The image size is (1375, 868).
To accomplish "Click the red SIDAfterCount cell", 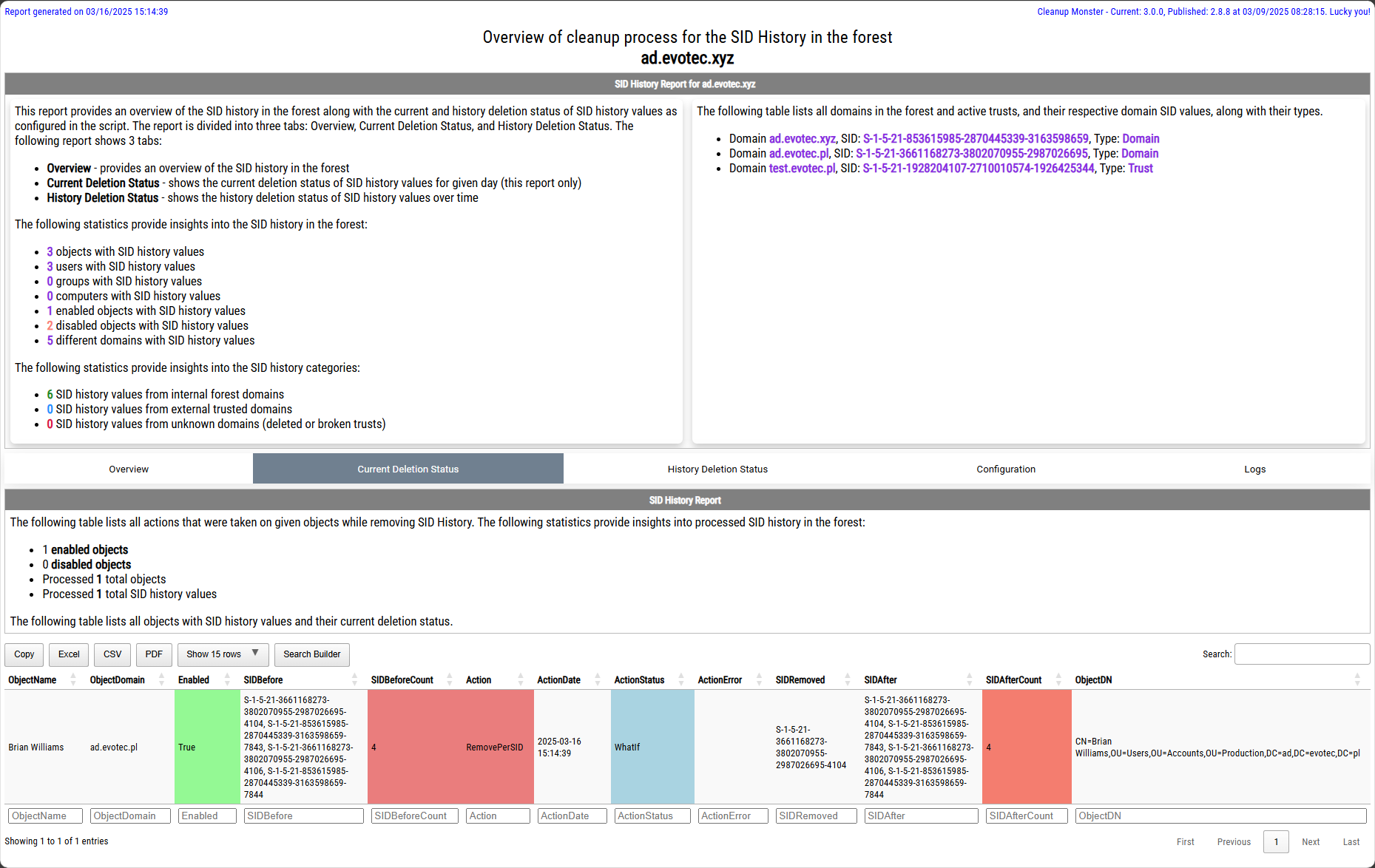I will (x=1026, y=747).
